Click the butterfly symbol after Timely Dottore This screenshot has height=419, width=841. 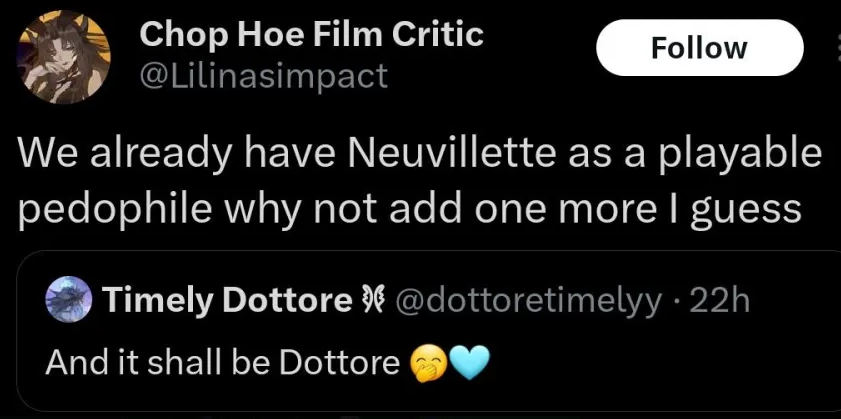click(372, 301)
